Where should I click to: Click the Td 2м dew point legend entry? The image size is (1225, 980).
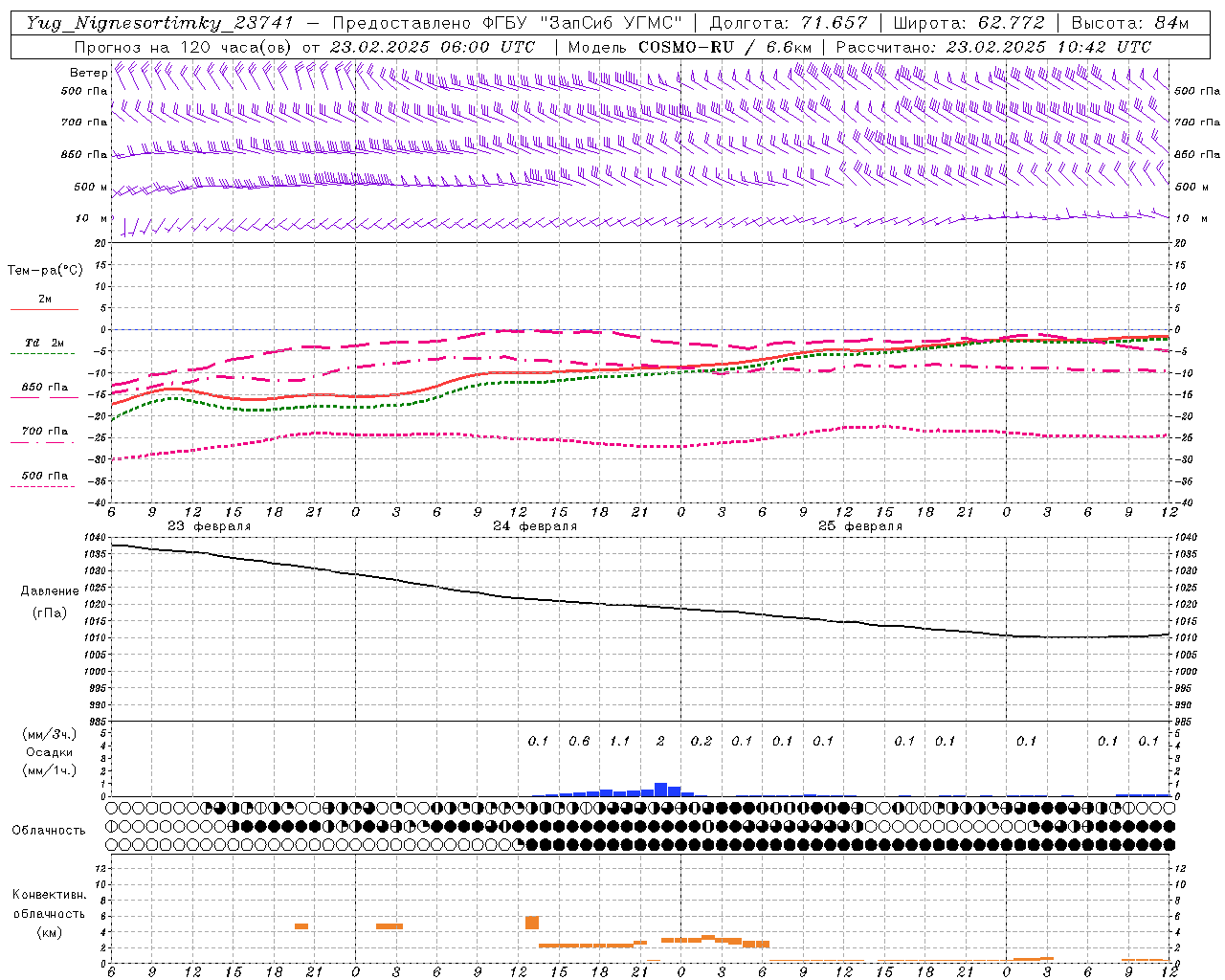tap(45, 344)
